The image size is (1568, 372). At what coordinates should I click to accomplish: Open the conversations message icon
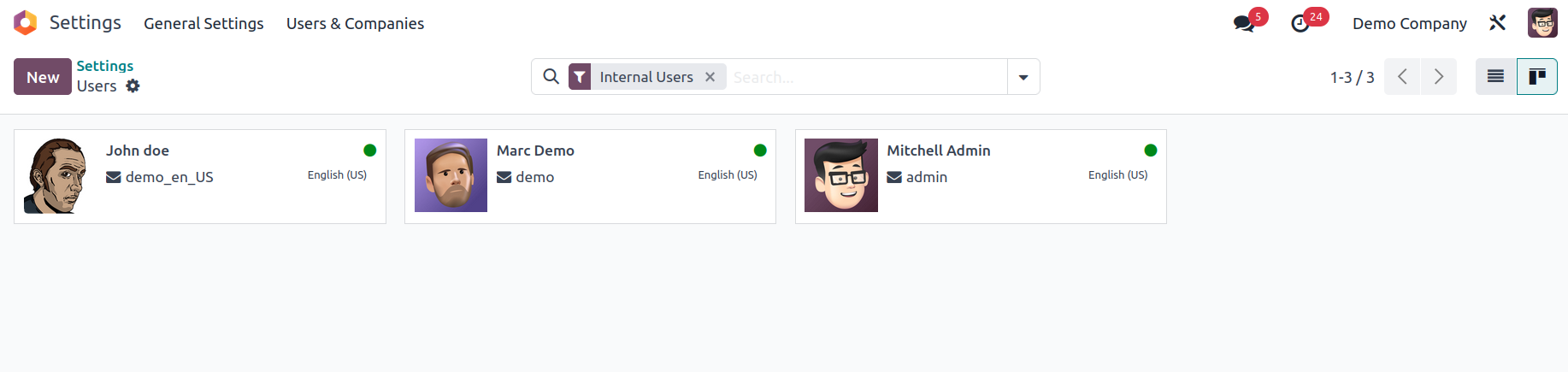pyautogui.click(x=1244, y=24)
